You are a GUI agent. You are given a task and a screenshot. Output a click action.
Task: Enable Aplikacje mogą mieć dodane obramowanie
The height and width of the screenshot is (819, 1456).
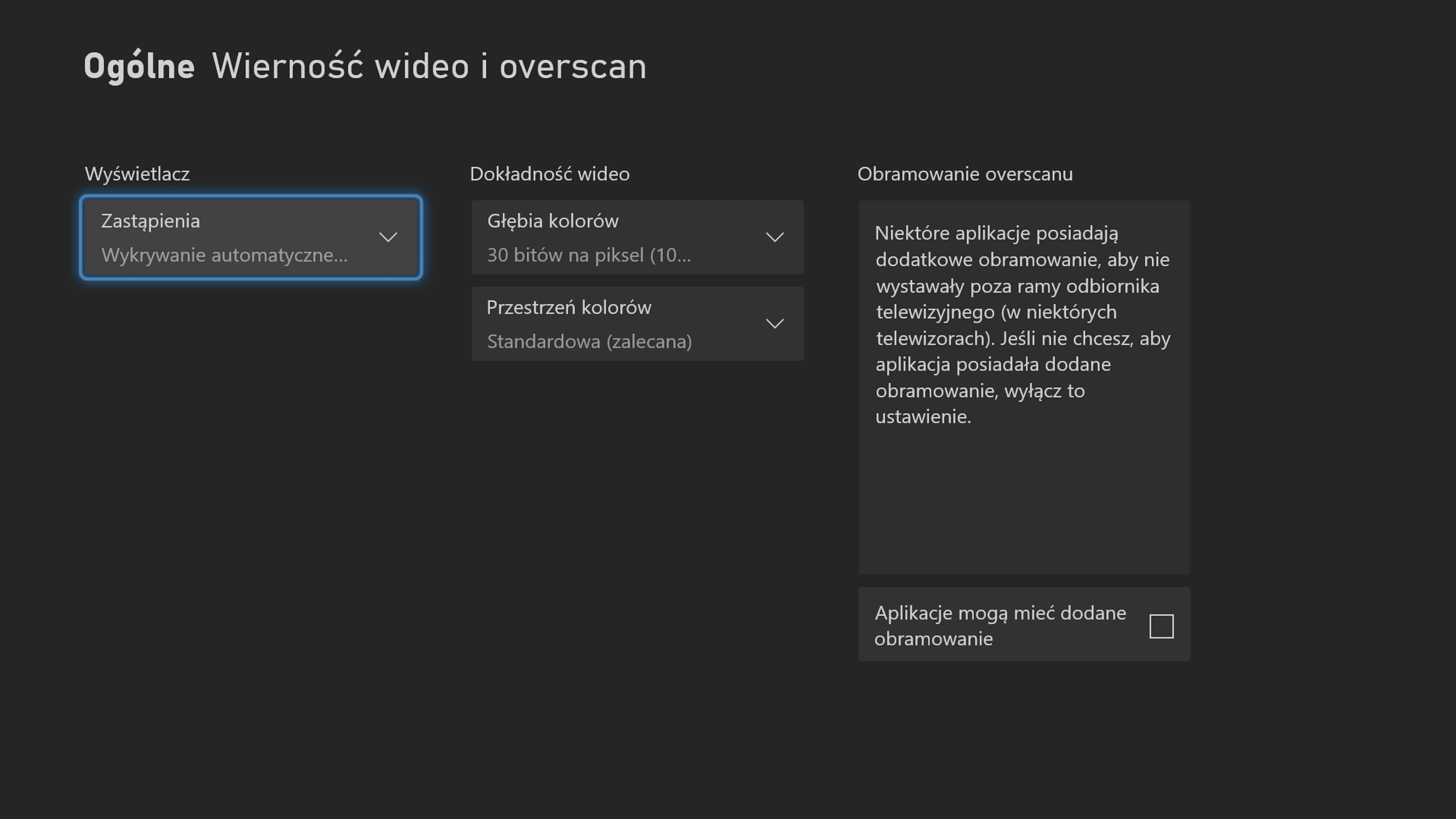[x=1161, y=625]
